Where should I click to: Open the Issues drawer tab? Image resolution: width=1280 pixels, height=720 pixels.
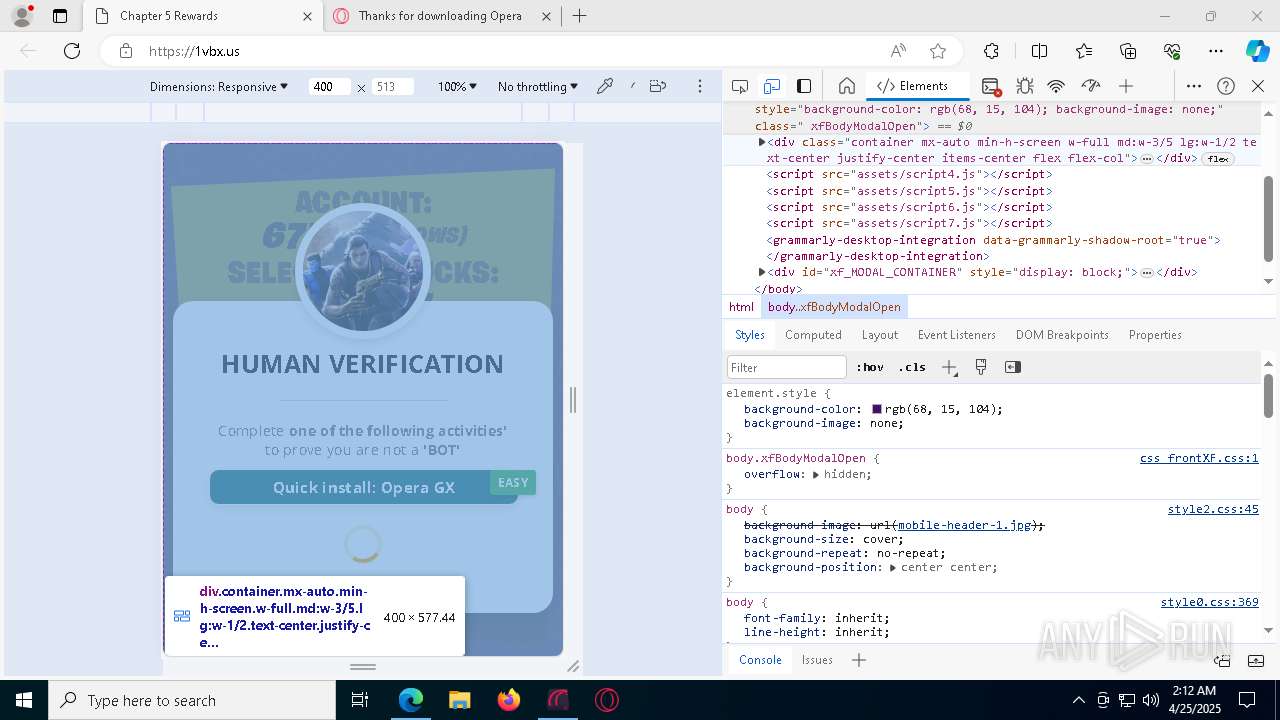[817, 660]
